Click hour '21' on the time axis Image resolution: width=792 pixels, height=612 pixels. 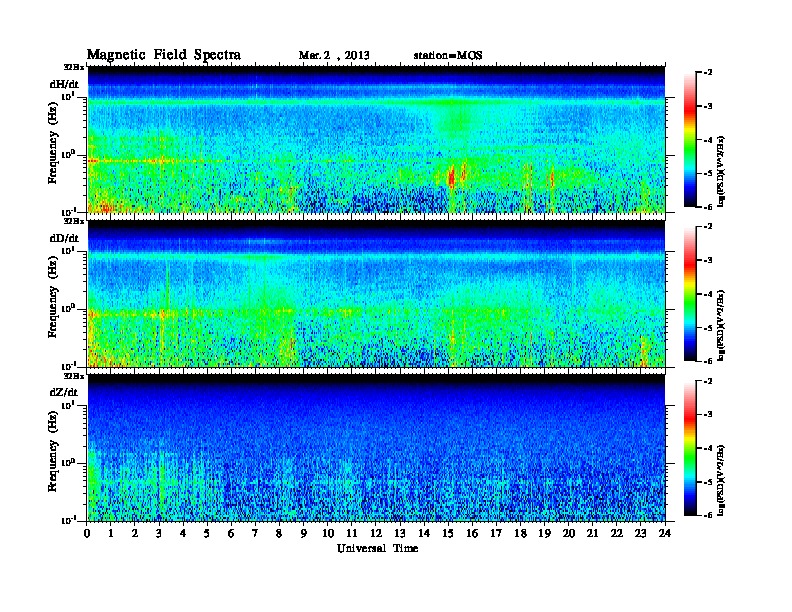tap(592, 533)
